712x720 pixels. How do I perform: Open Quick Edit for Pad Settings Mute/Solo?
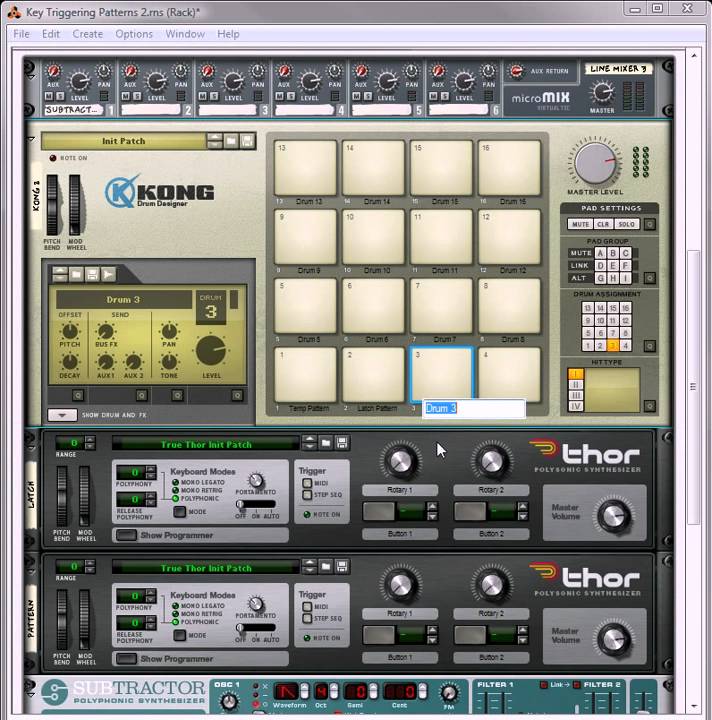pyautogui.click(x=649, y=224)
